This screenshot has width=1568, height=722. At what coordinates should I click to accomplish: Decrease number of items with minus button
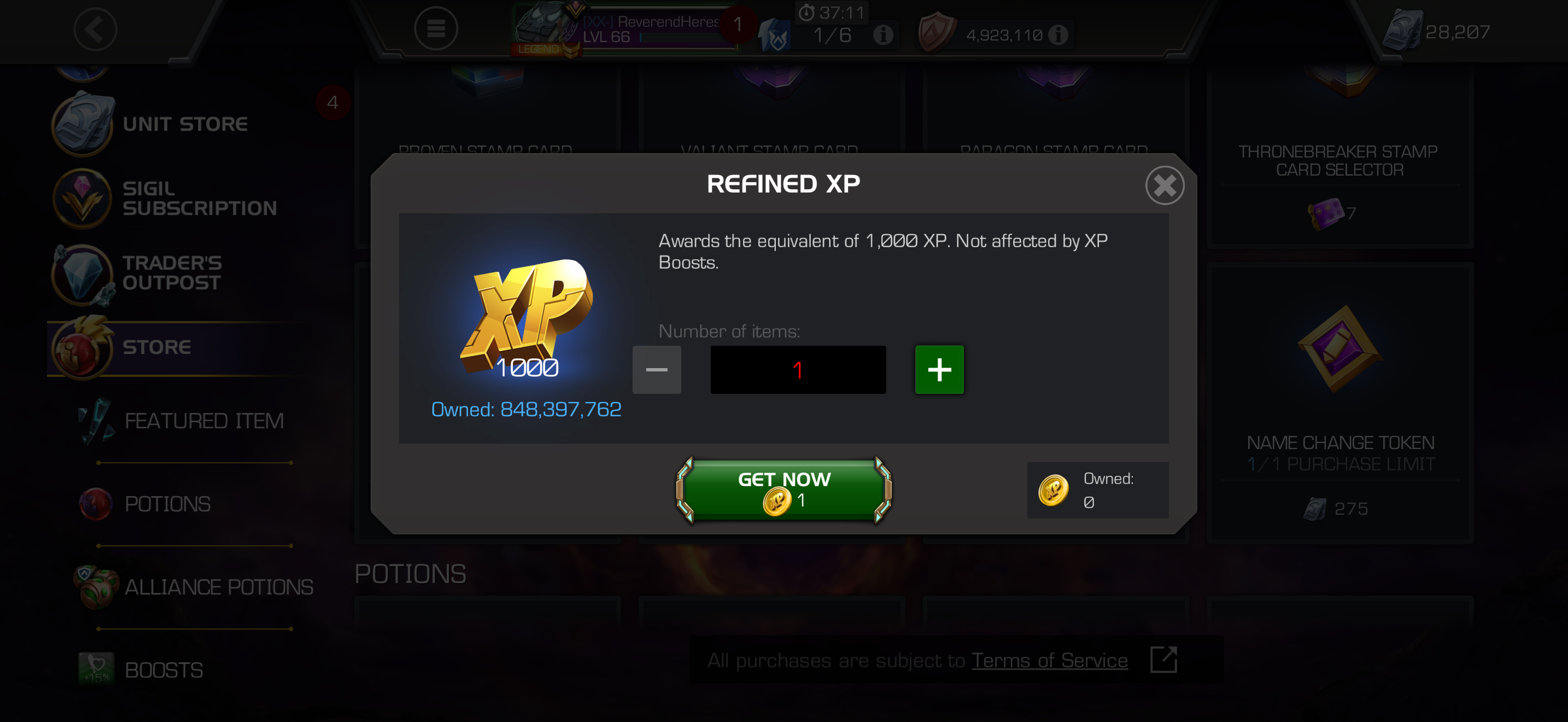pos(656,370)
